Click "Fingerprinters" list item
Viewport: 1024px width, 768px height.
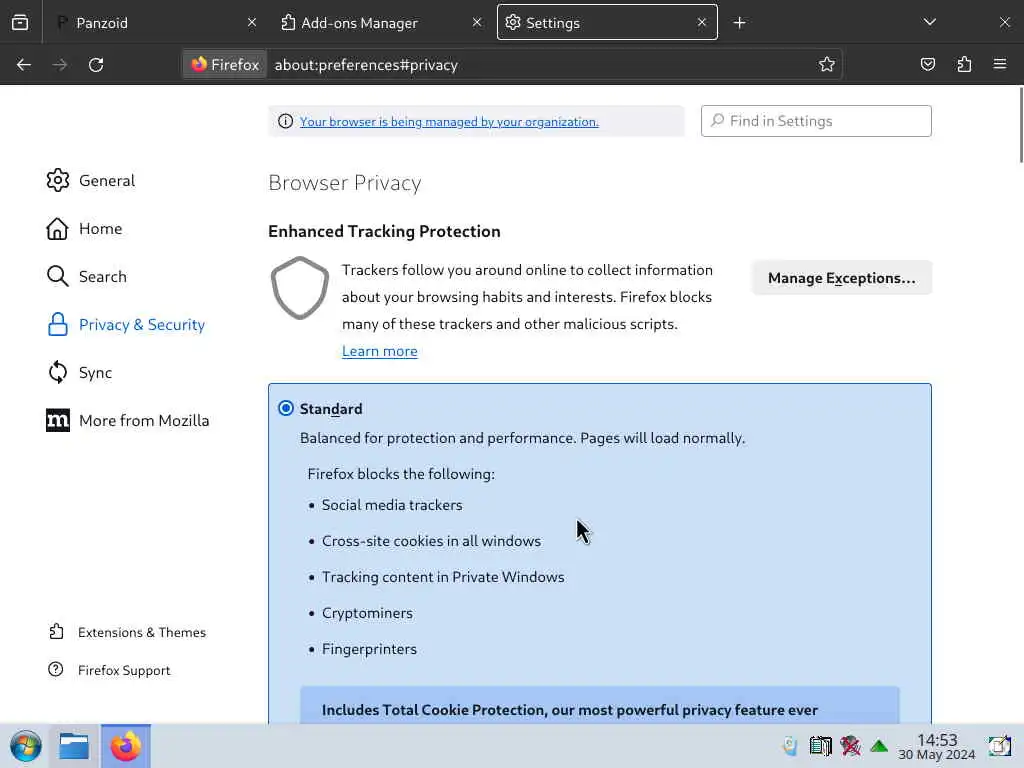(x=369, y=649)
